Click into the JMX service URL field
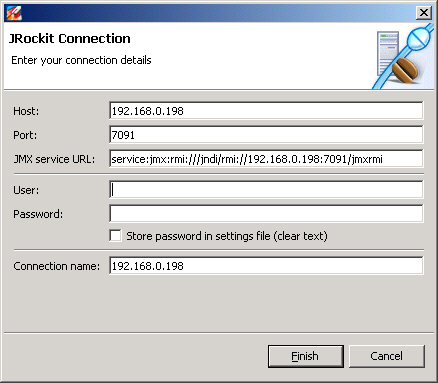Screen dimensions: 438x383 coord(266,159)
